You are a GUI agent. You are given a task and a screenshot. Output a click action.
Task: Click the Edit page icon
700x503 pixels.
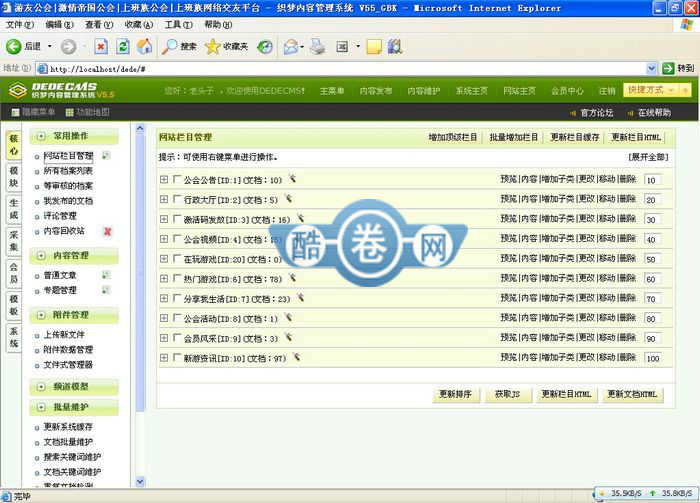342,46
